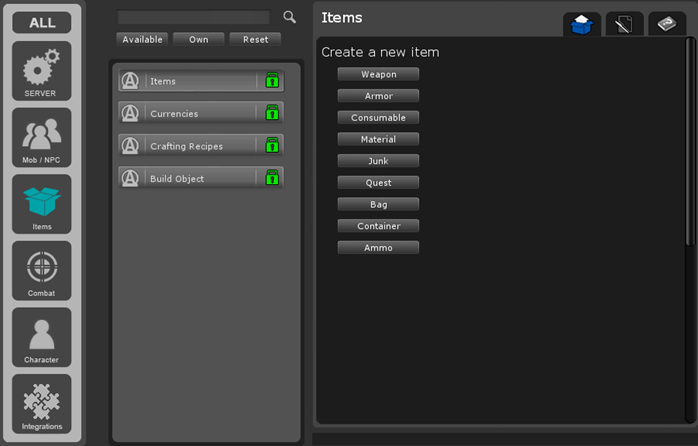The height and width of the screenshot is (446, 698).
Task: Open the Server settings category
Action: pos(41,71)
